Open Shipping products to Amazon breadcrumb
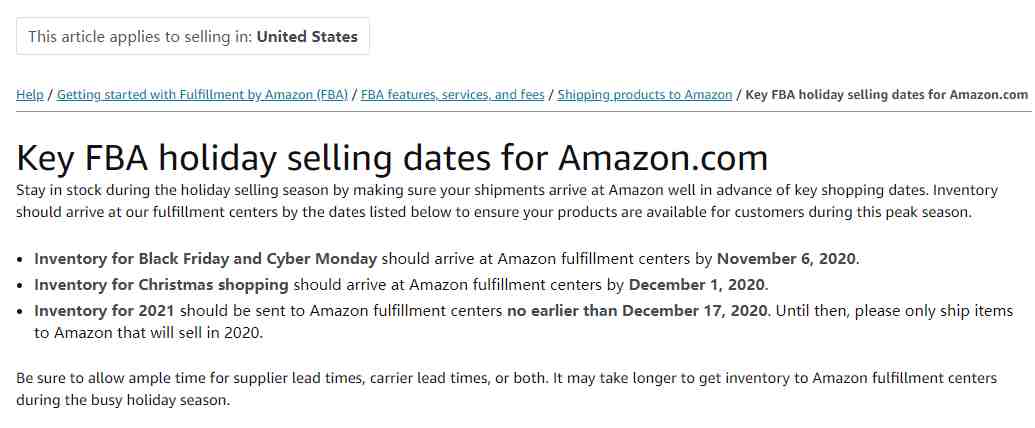 pos(645,94)
